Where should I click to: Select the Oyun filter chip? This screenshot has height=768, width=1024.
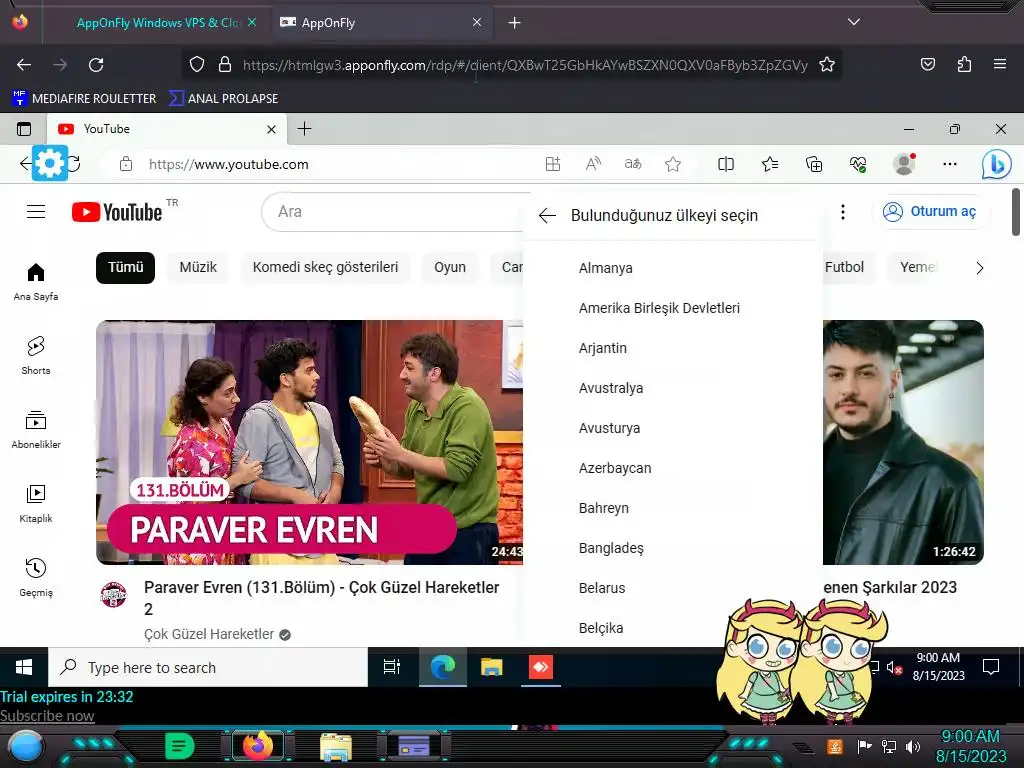(450, 267)
